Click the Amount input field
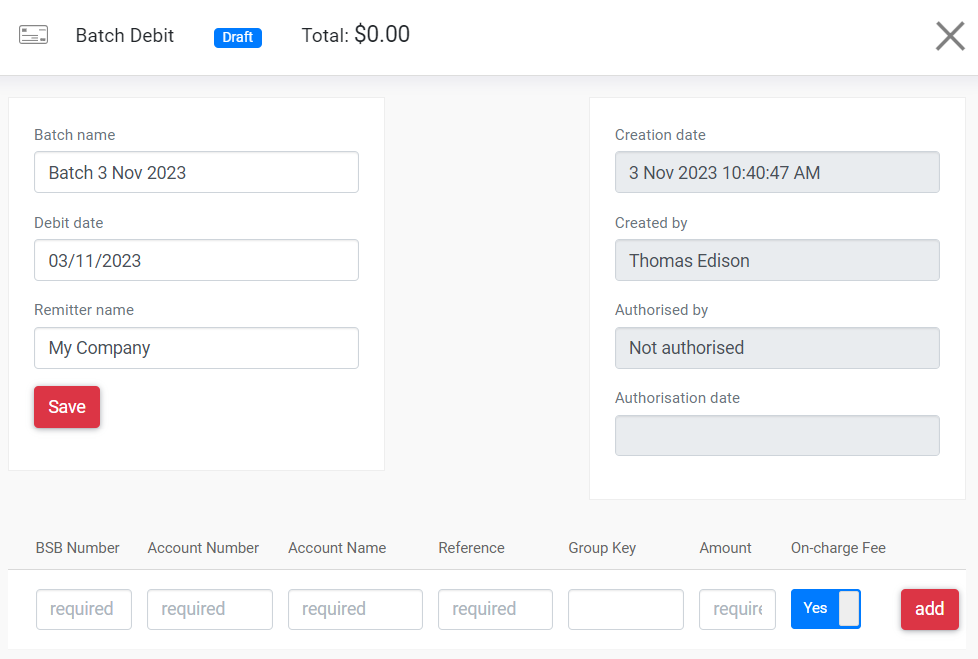The width and height of the screenshot is (978, 659). click(737, 609)
